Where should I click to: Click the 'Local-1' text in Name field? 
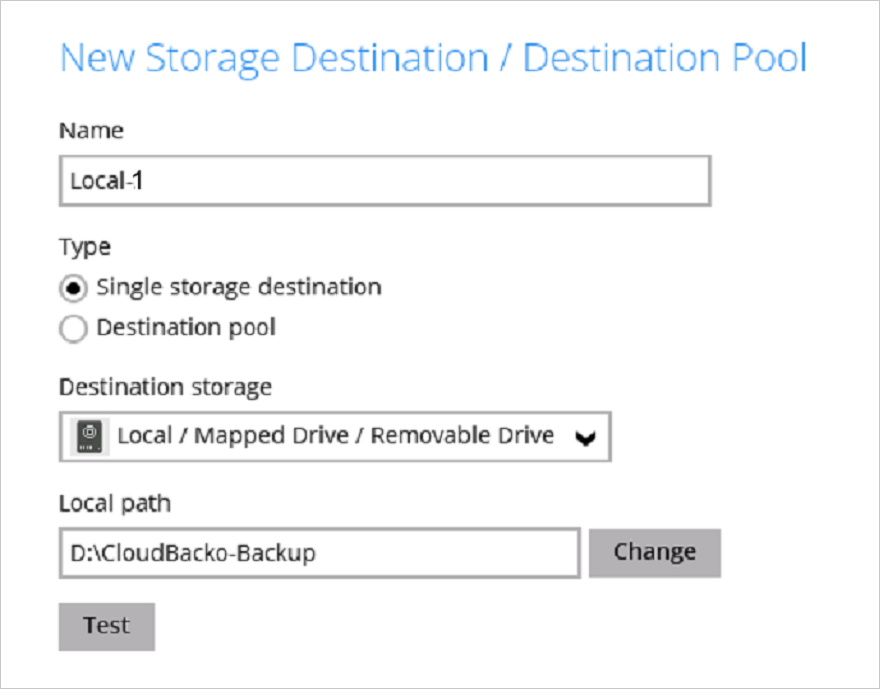[x=106, y=181]
